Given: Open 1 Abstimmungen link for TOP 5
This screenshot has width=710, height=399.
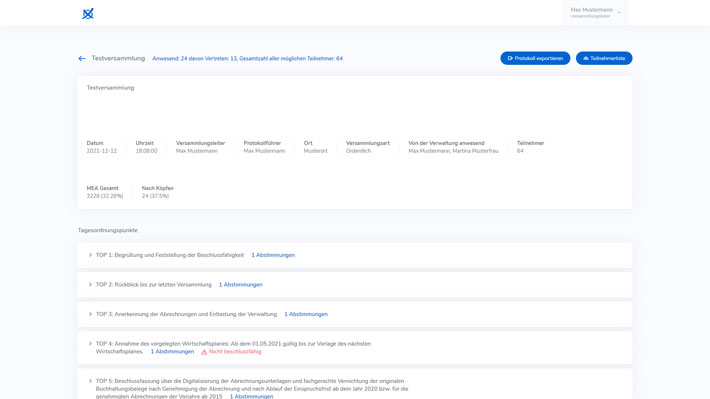Looking at the screenshot, I should (251, 396).
